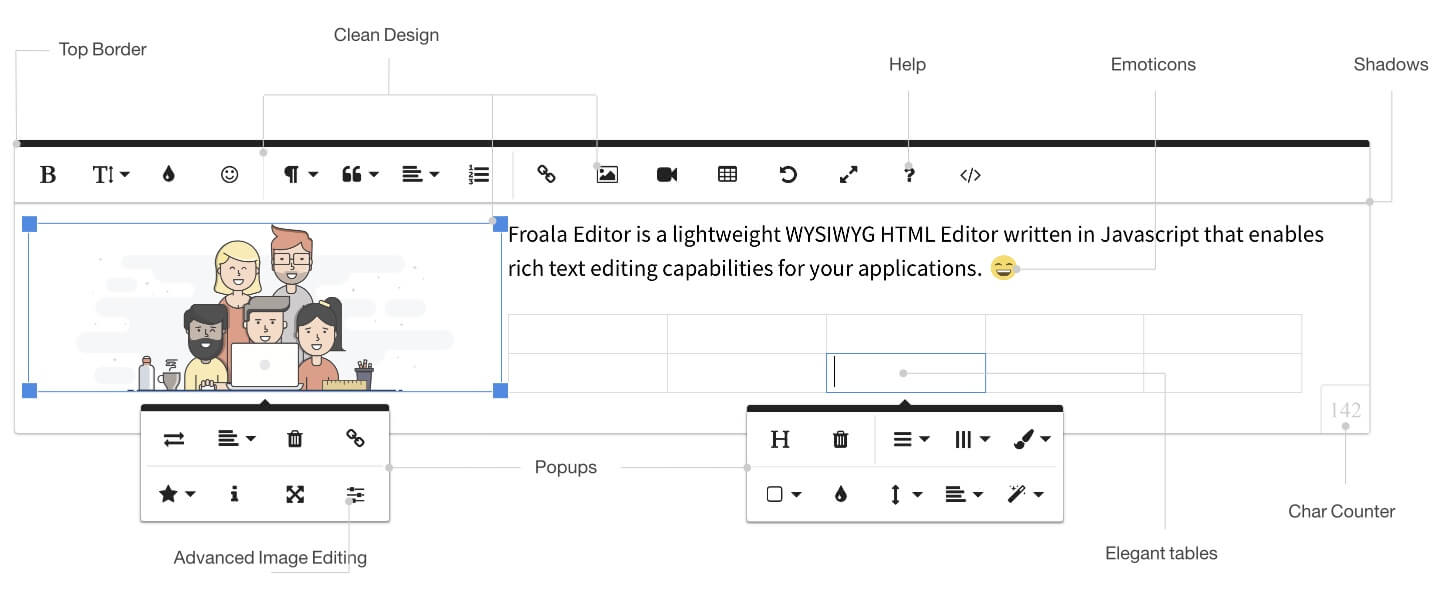Screen dimensions: 1439x606
Task: Open the font size dropdown
Action: (111, 175)
